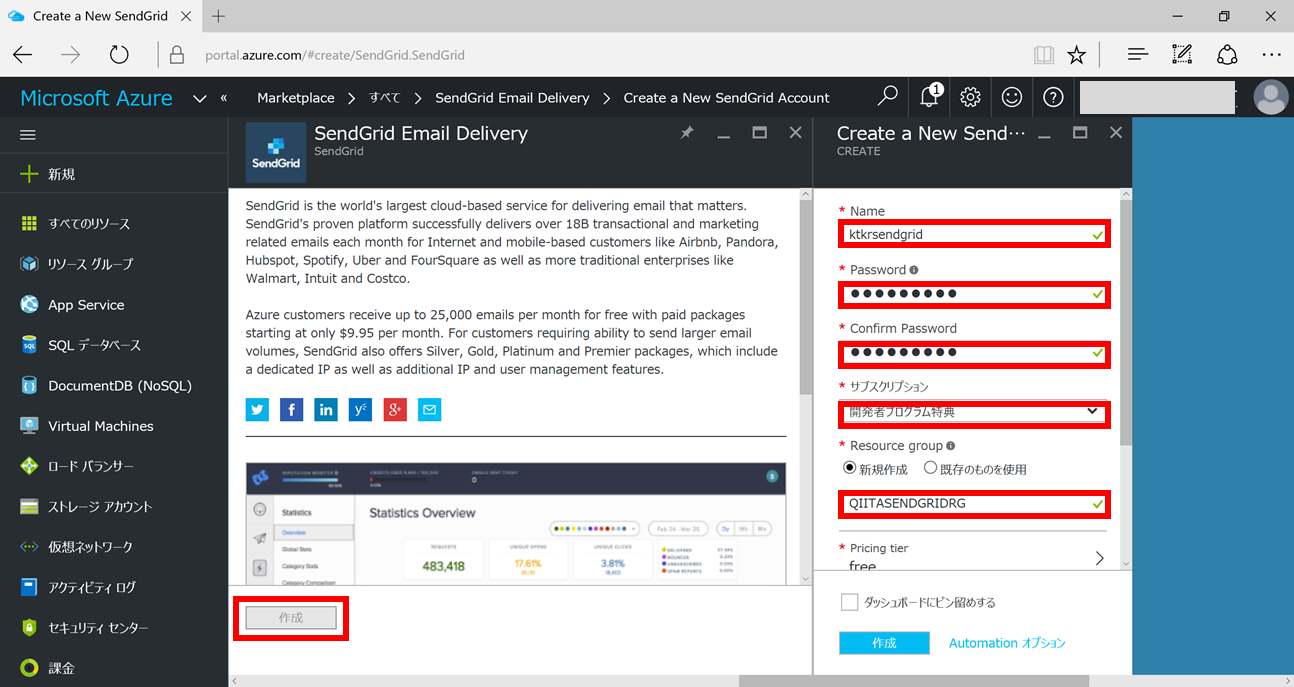Click the browser refresh button
Screen dimensions: 1294x687
pyautogui.click(x=119, y=55)
